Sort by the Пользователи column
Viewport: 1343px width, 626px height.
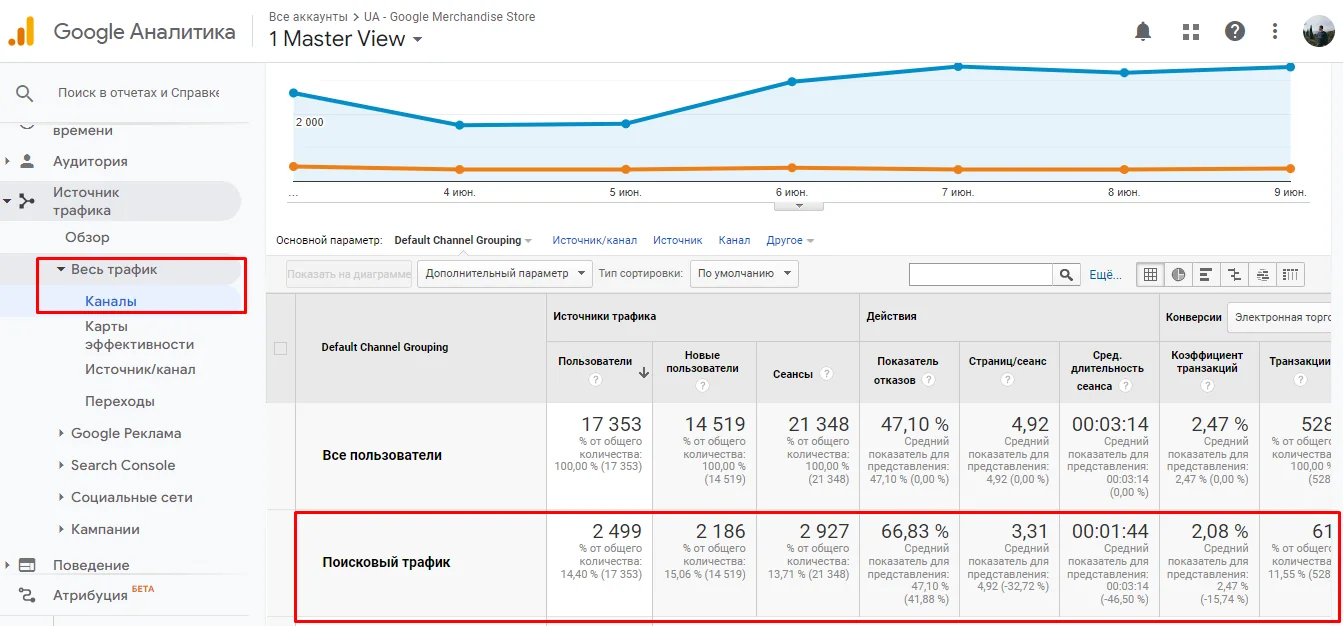coord(595,361)
